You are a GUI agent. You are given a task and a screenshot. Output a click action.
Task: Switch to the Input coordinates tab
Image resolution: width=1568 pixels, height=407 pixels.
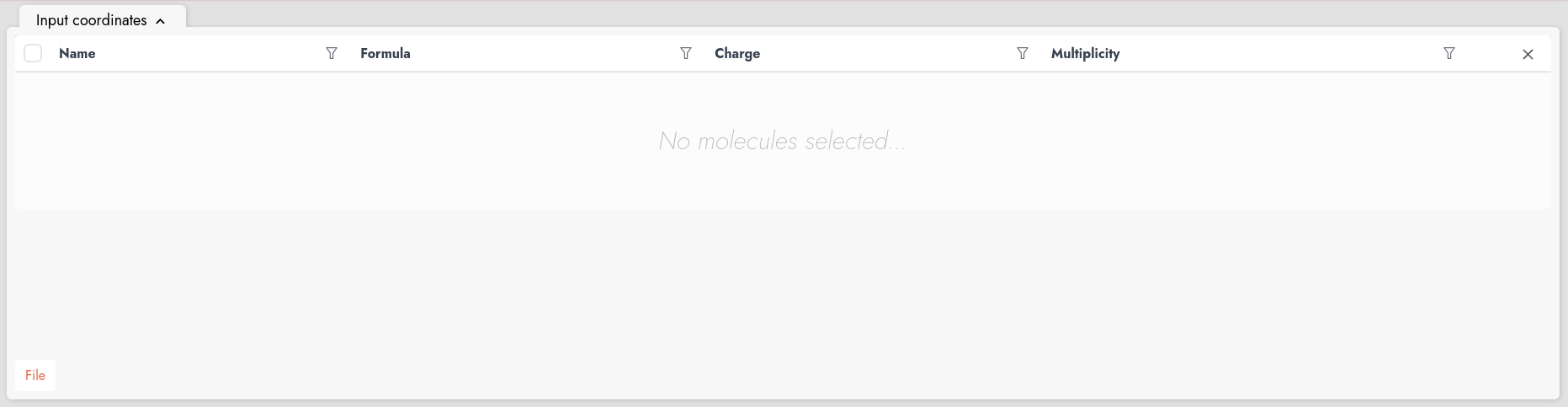[x=91, y=20]
